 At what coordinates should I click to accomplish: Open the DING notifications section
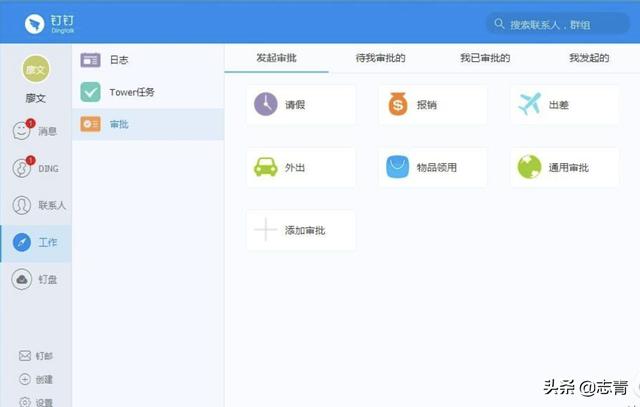click(x=35, y=168)
